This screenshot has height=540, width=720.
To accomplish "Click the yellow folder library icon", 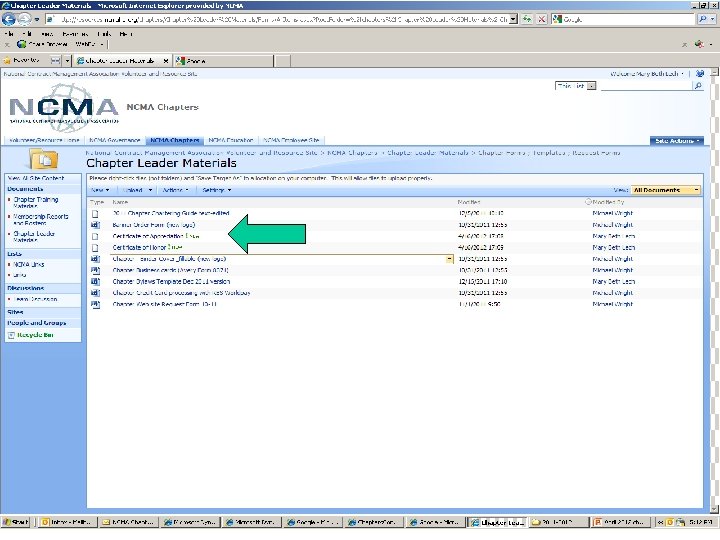I will 44,159.
